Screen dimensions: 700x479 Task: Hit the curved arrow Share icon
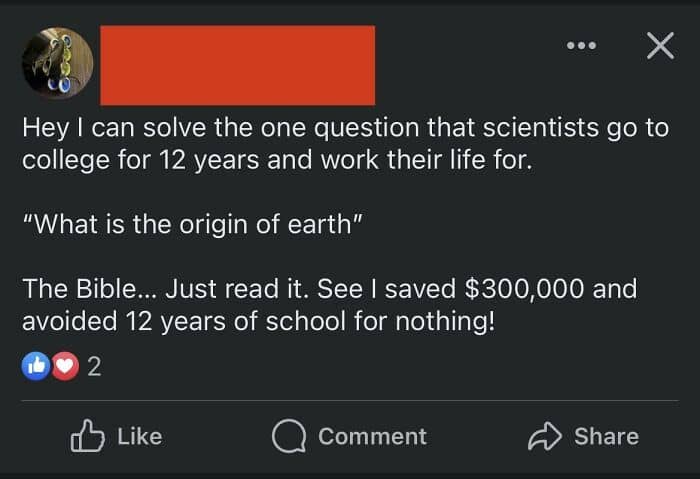545,436
